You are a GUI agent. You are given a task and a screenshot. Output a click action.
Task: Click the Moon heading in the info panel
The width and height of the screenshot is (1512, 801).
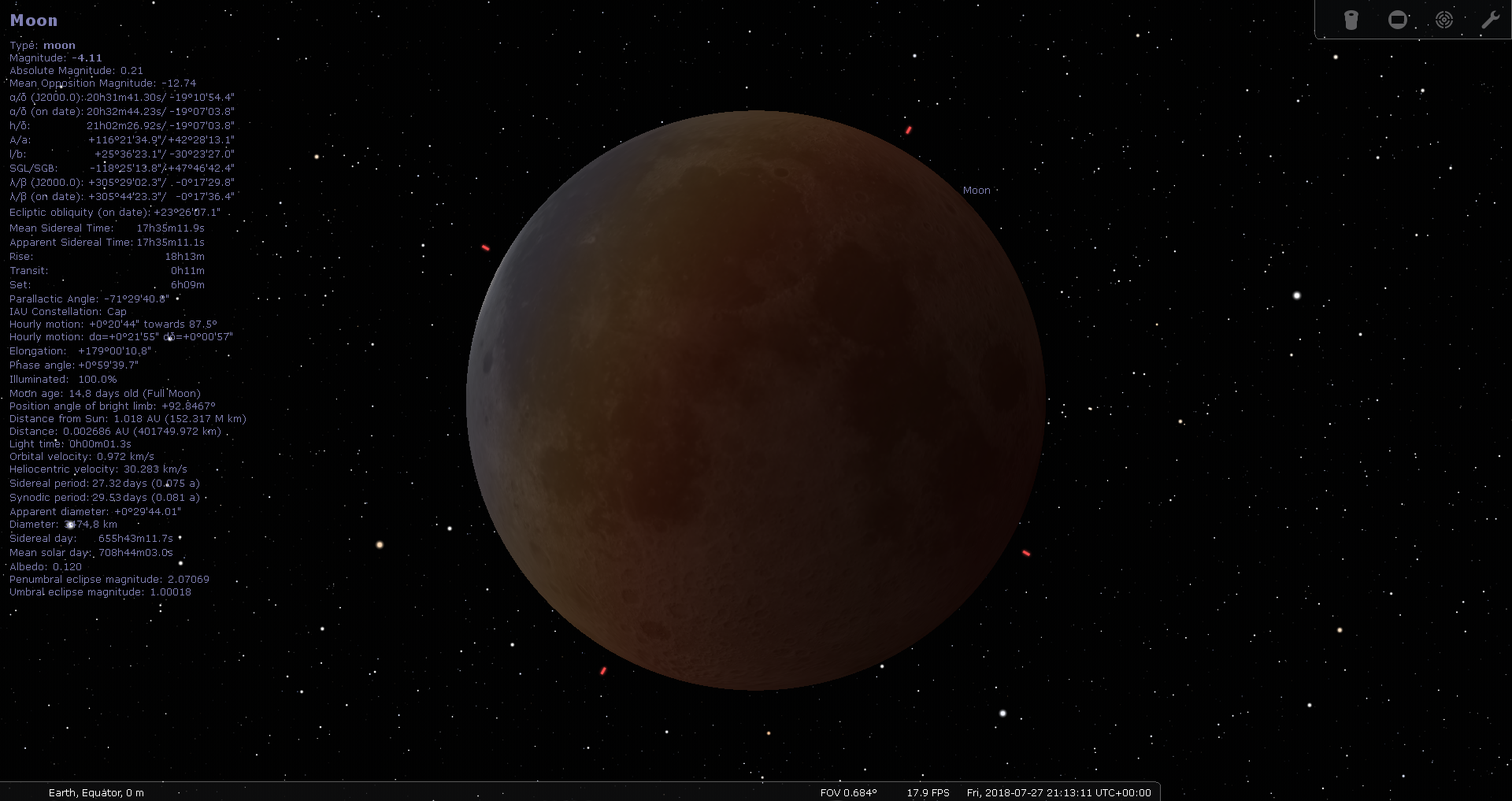tap(34, 20)
